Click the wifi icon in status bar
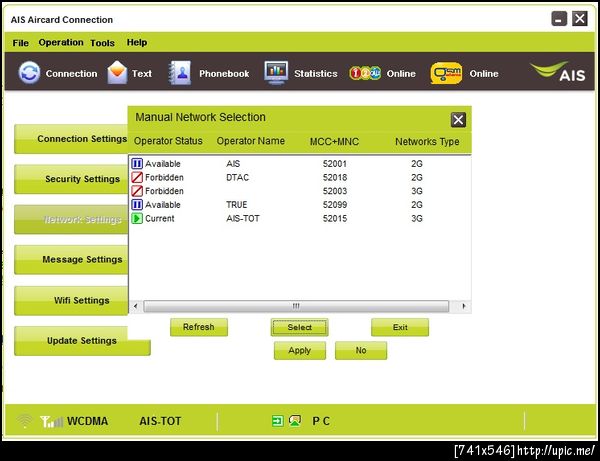 click(x=24, y=422)
